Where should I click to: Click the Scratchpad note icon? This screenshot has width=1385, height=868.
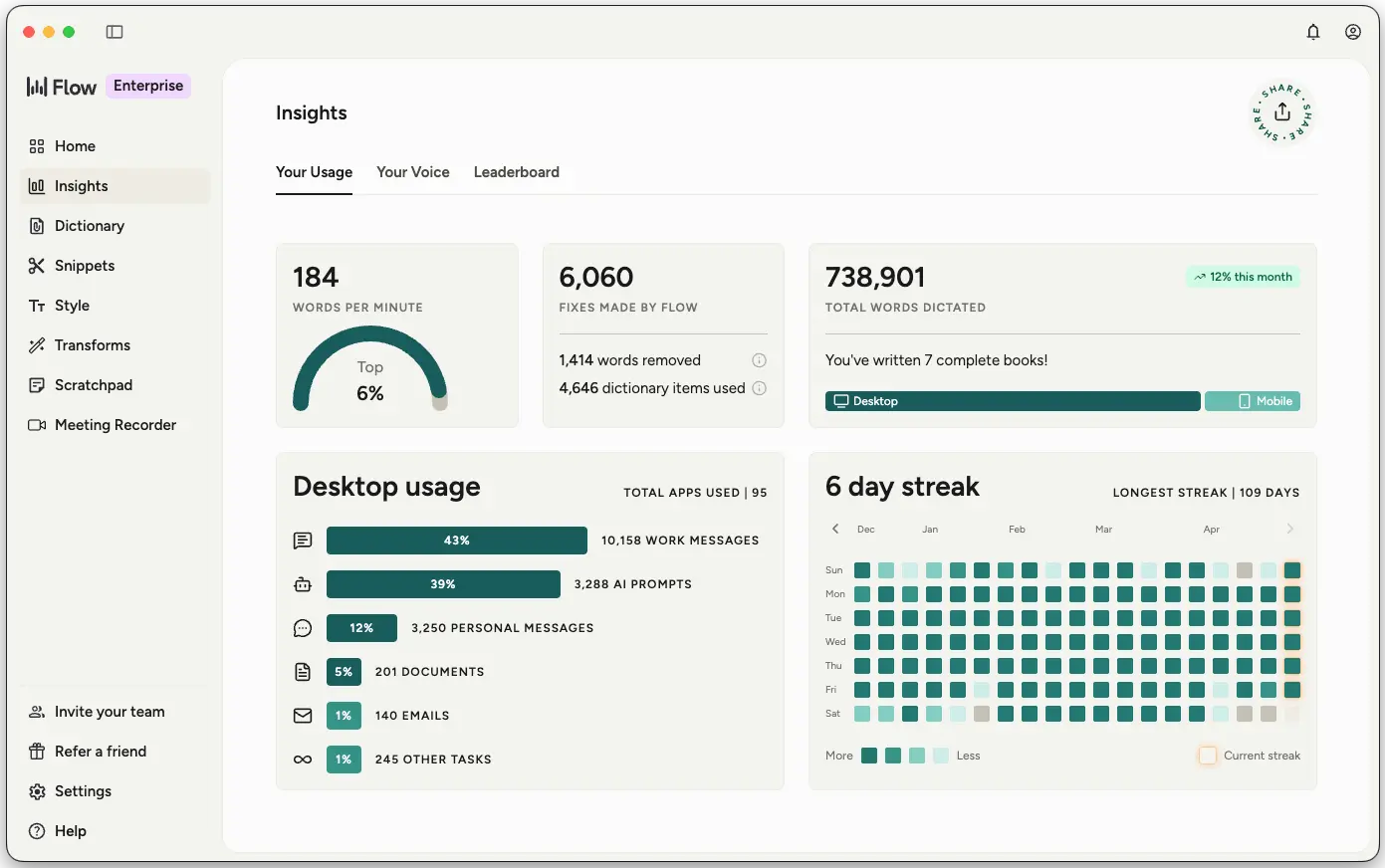coord(37,385)
